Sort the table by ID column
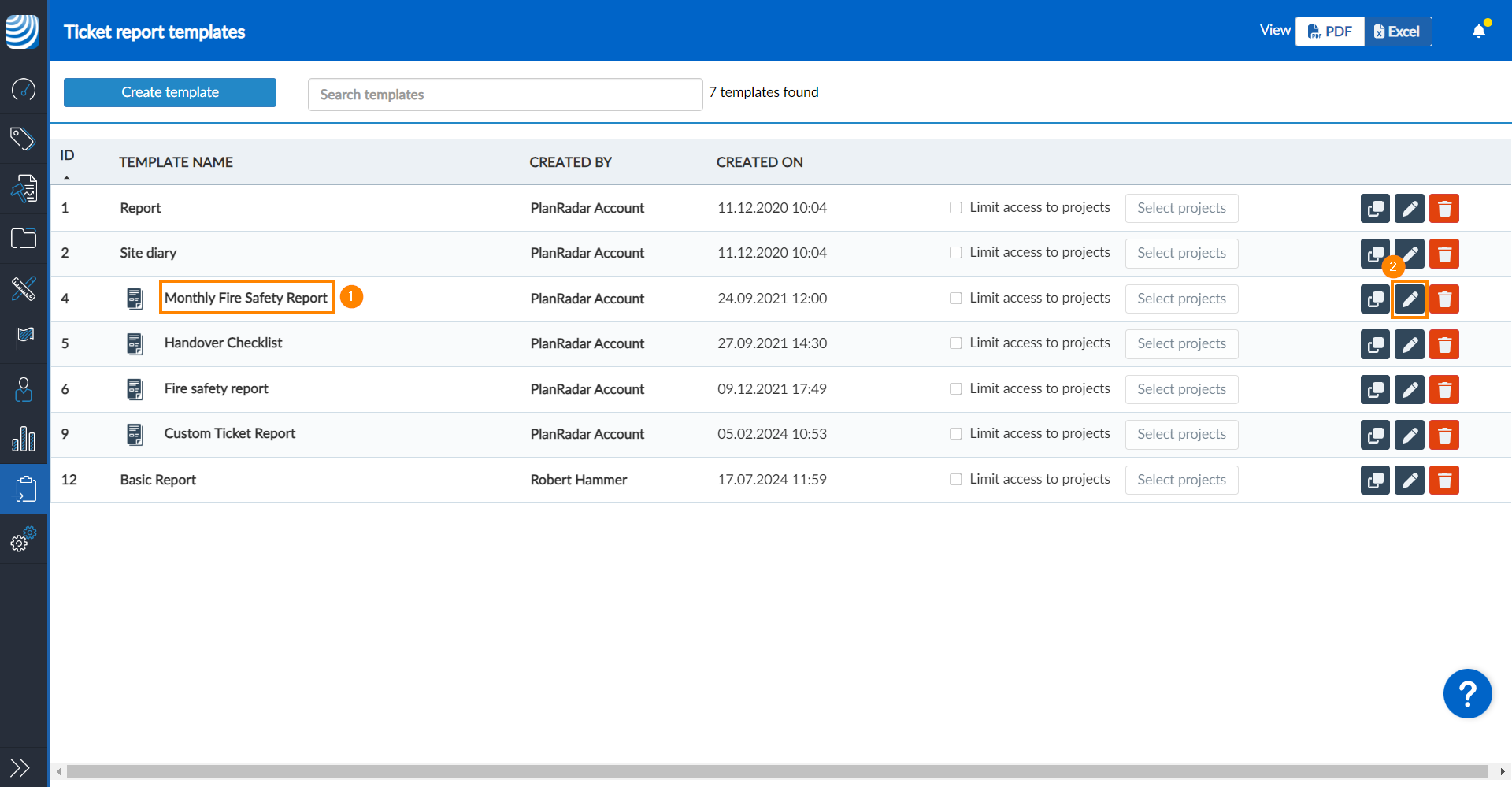The width and height of the screenshot is (1512, 787). point(67,156)
